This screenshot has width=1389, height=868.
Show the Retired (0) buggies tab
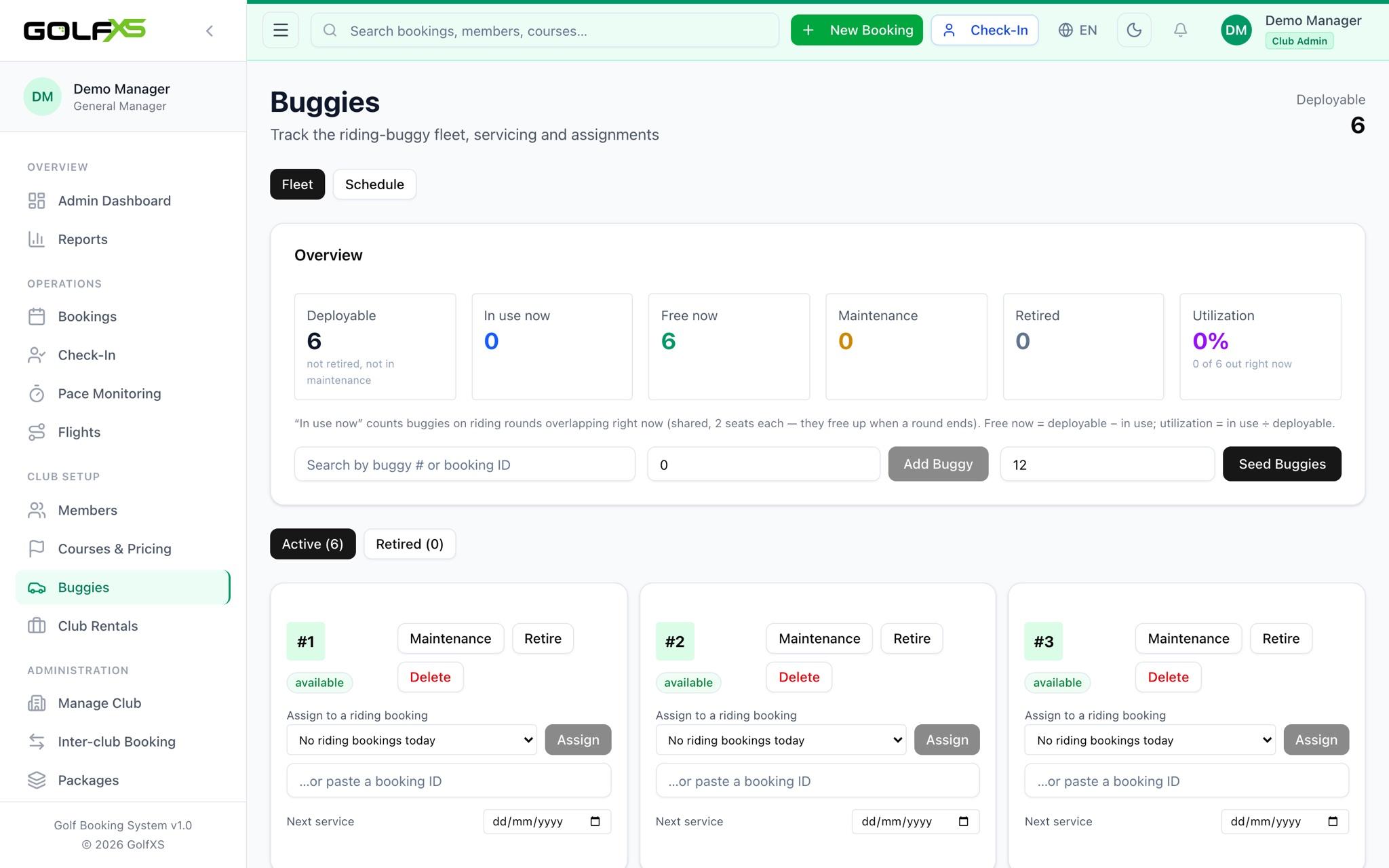tap(410, 544)
